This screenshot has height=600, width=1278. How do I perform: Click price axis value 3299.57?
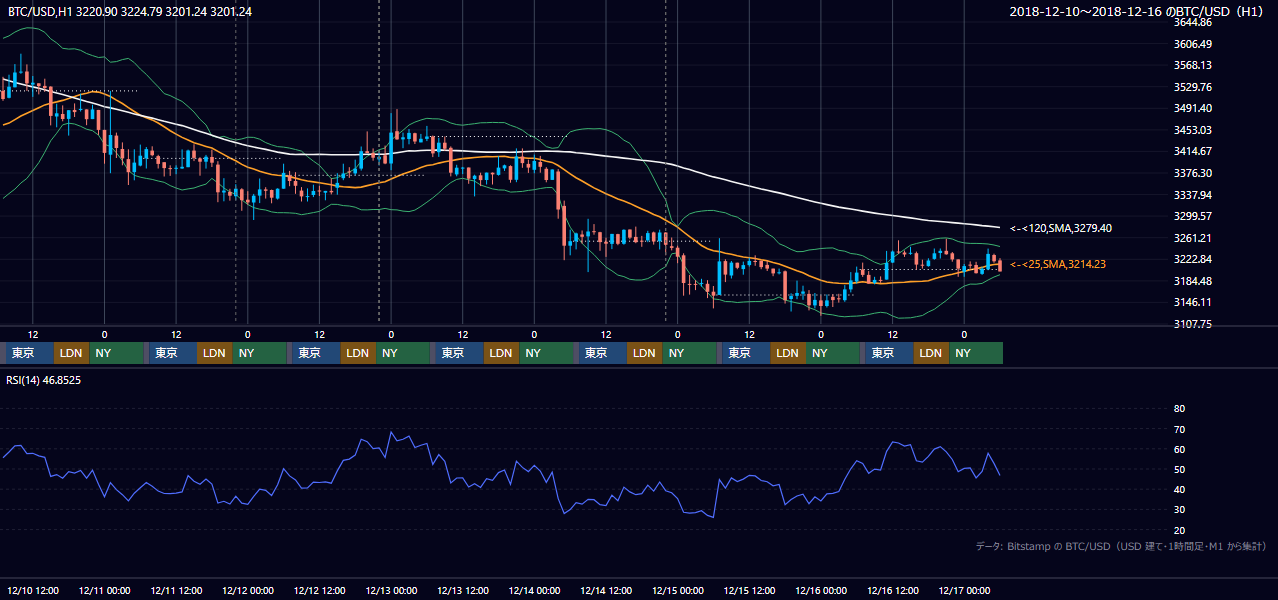coord(1193,216)
